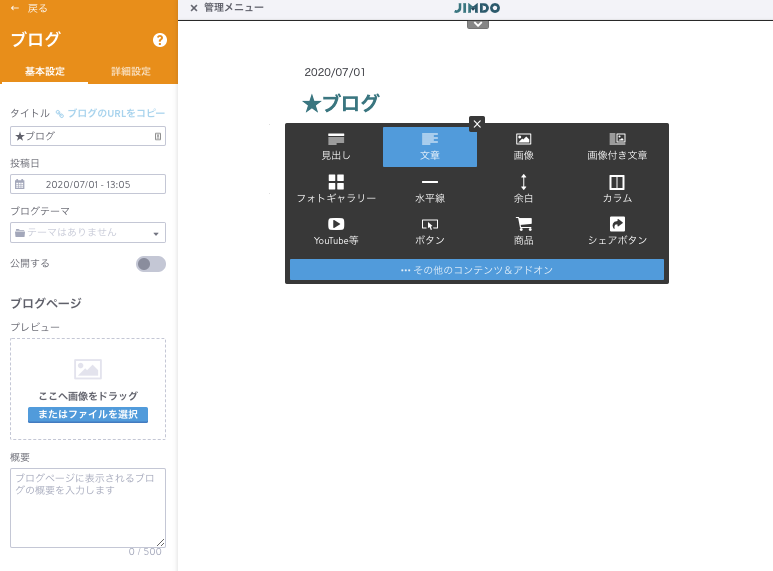Insert a 画像 image element

coord(523,147)
